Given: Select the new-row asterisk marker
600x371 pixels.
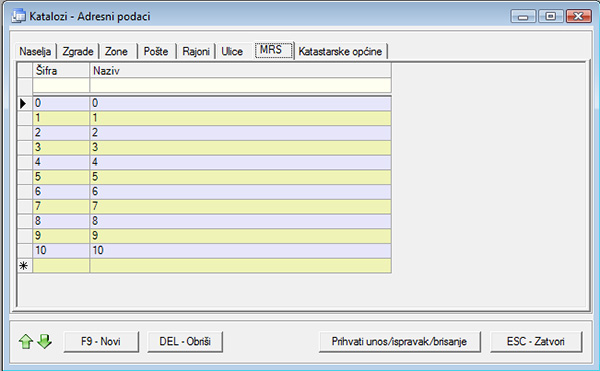Looking at the screenshot, I should (24, 266).
